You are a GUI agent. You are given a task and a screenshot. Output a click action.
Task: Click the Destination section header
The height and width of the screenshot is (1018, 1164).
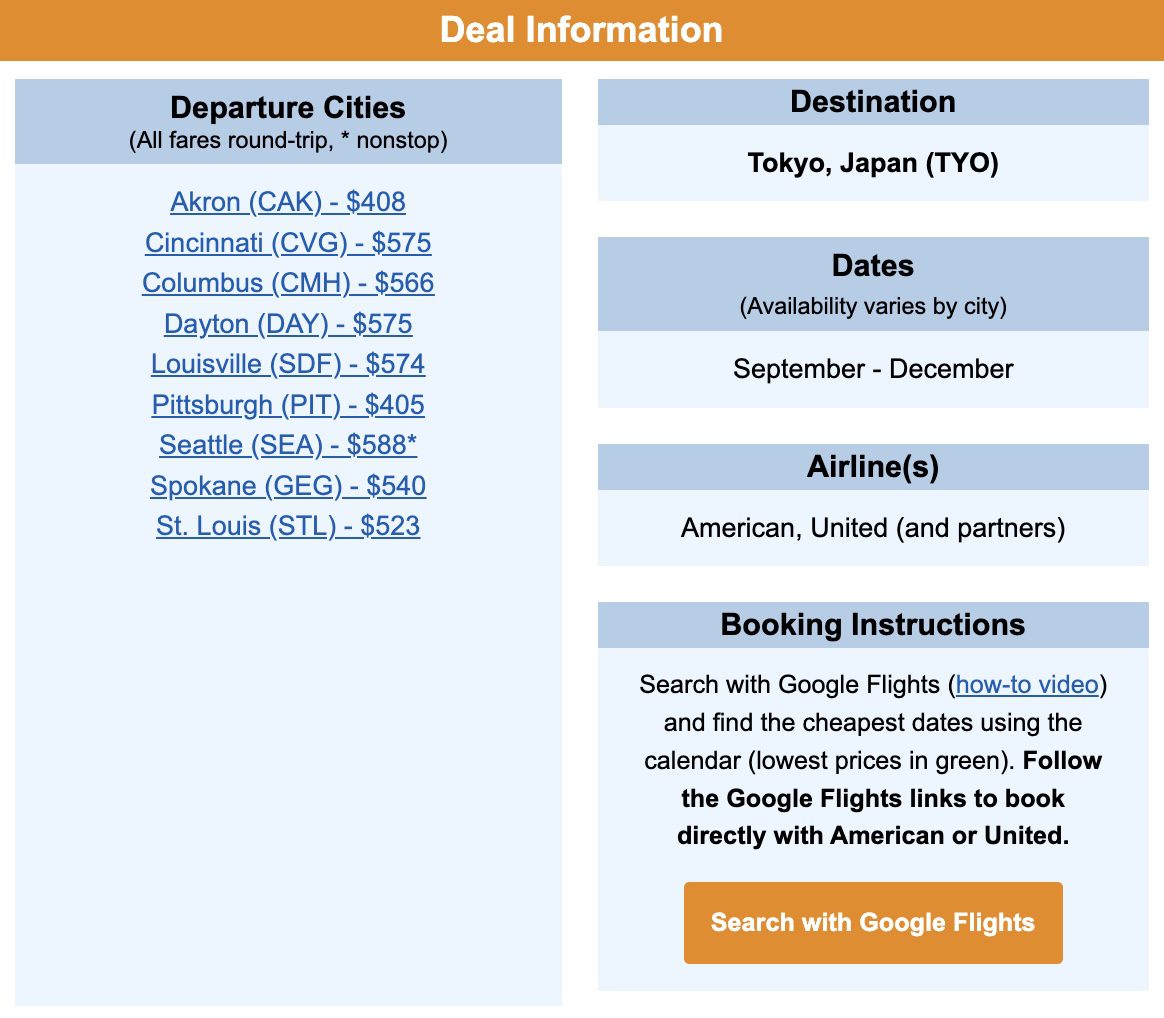click(873, 101)
